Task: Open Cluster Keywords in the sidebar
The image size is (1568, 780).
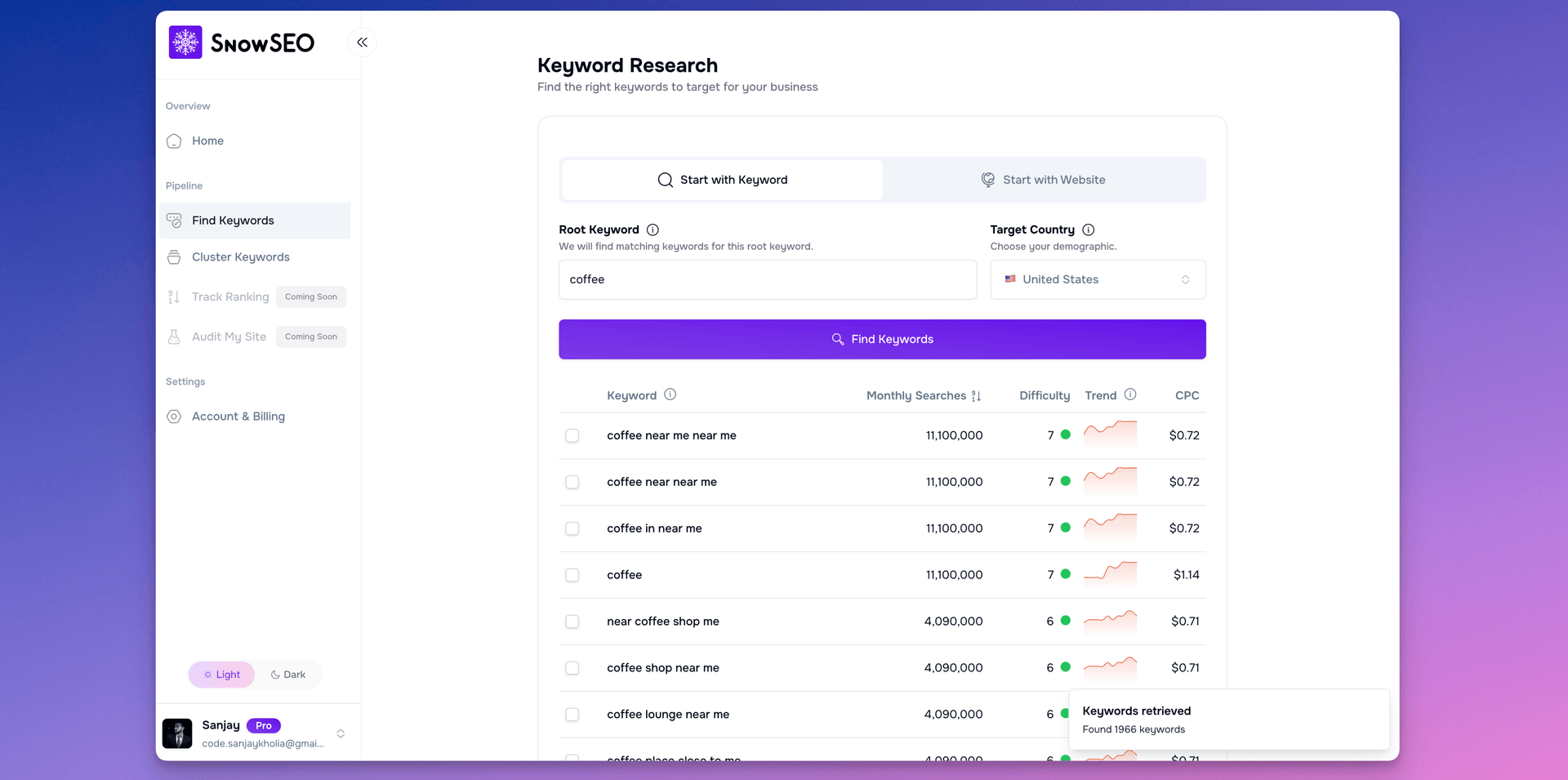Action: coord(240,257)
